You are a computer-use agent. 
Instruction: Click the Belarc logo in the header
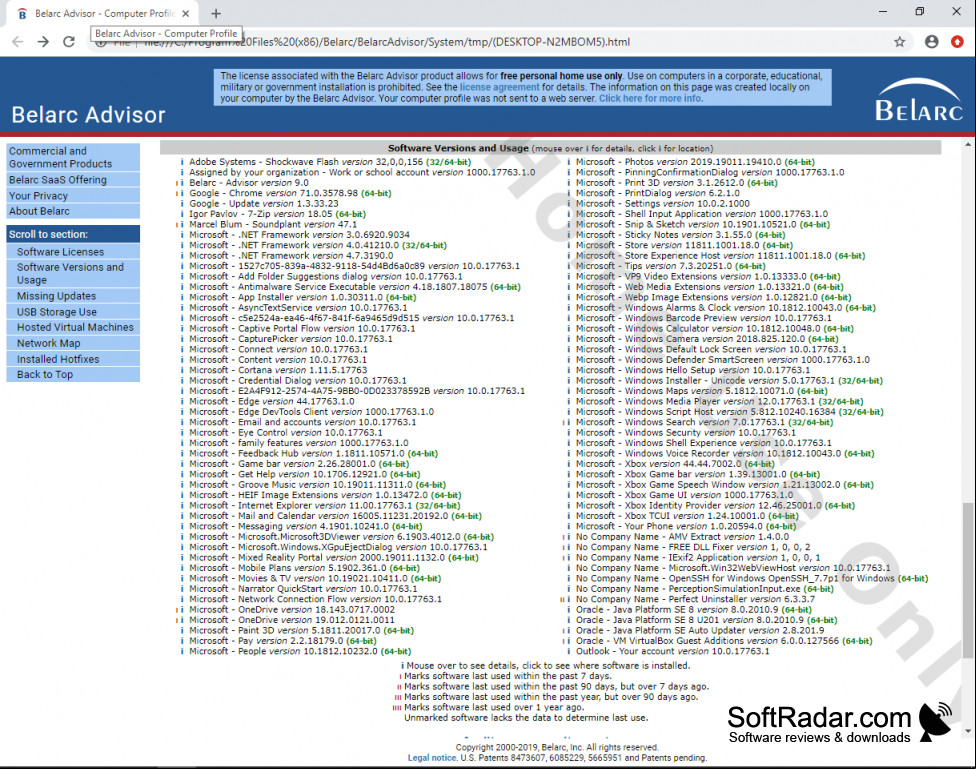pos(919,100)
